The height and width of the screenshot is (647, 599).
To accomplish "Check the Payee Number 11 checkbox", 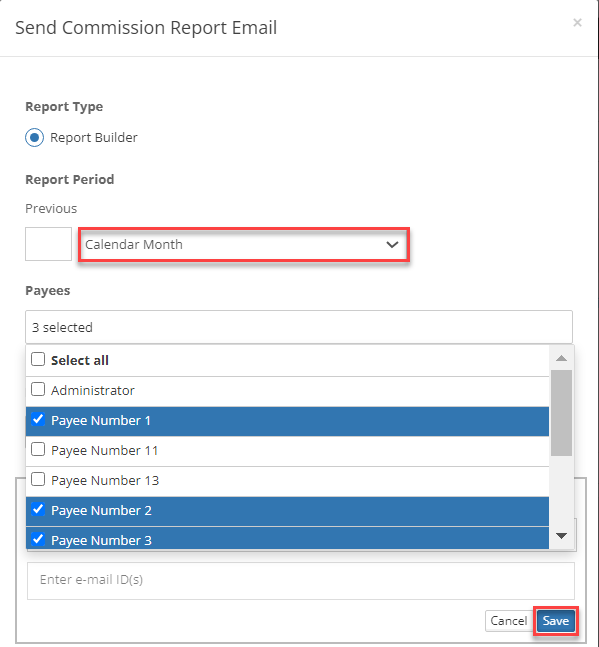I will [38, 449].
